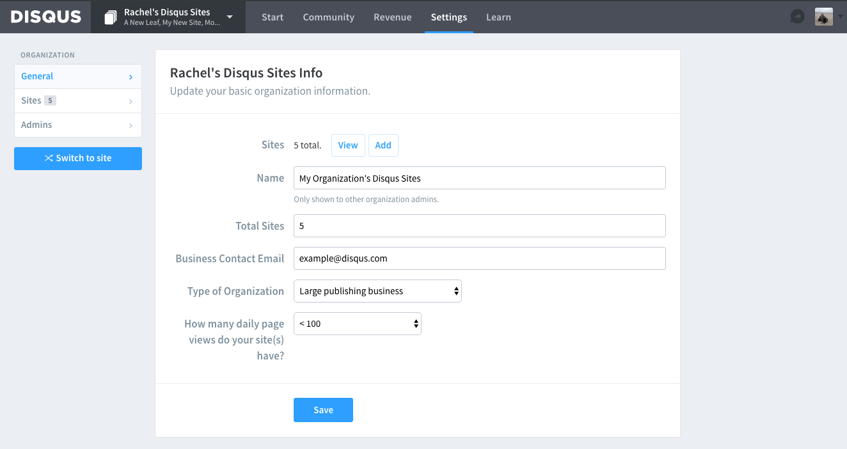Image resolution: width=847 pixels, height=449 pixels.
Task: Click the DISQUS logo
Action: (46, 17)
